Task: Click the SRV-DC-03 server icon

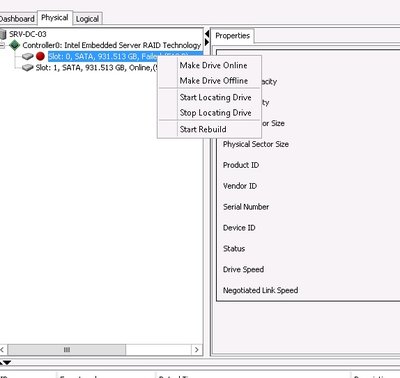Action: (x=3, y=34)
